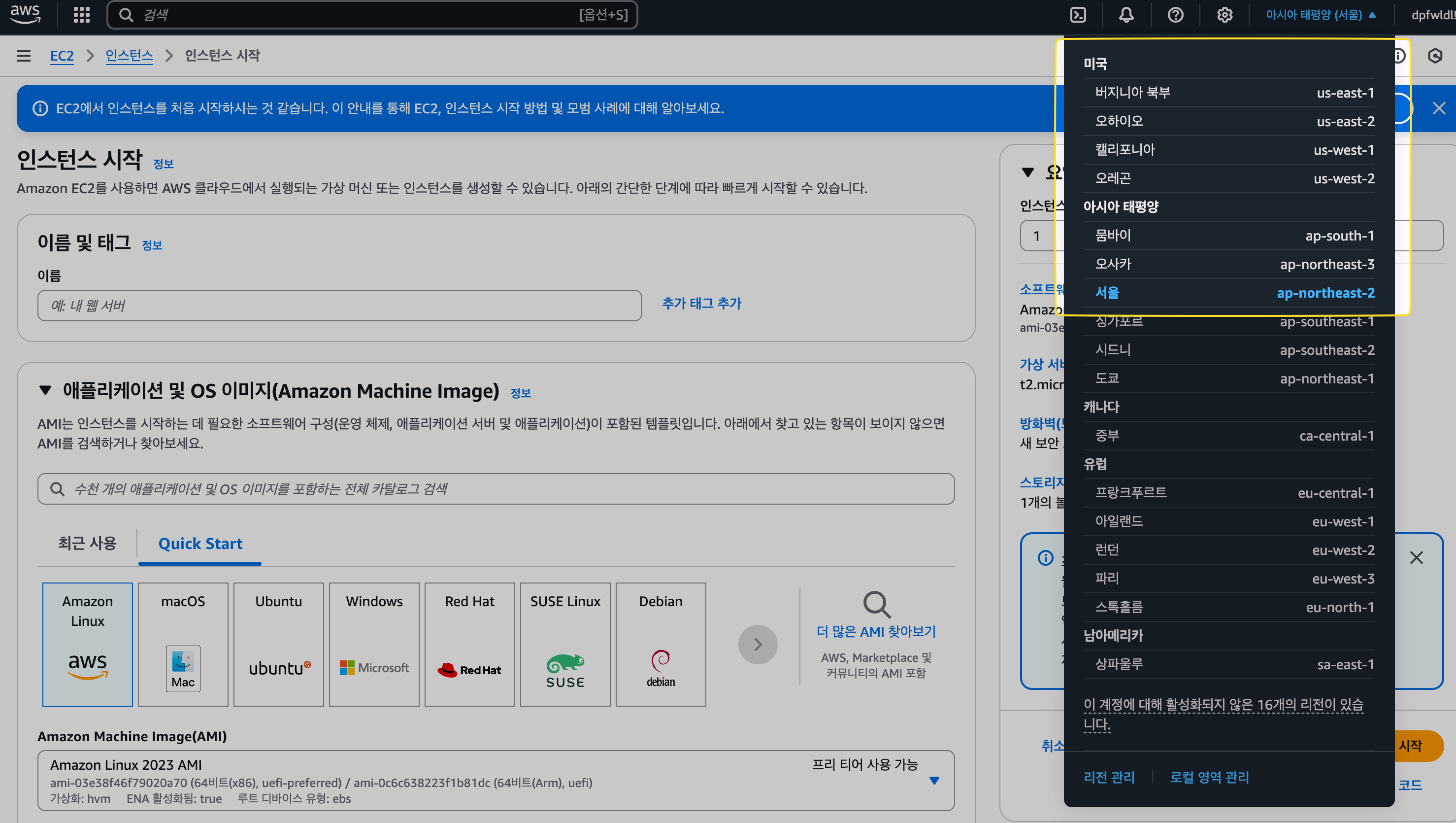
Task: Select the Amazon Linux AMI tile
Action: coord(88,644)
